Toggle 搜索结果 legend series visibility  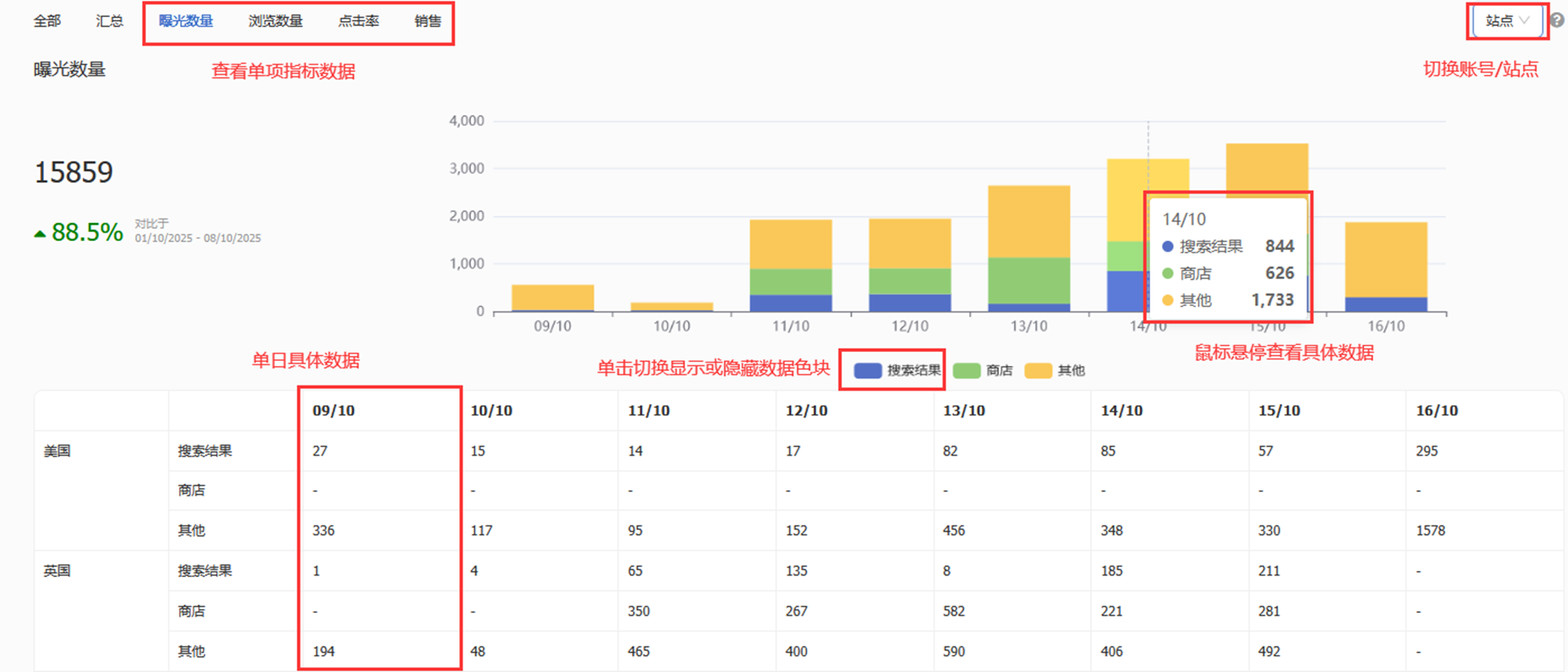pos(913,371)
